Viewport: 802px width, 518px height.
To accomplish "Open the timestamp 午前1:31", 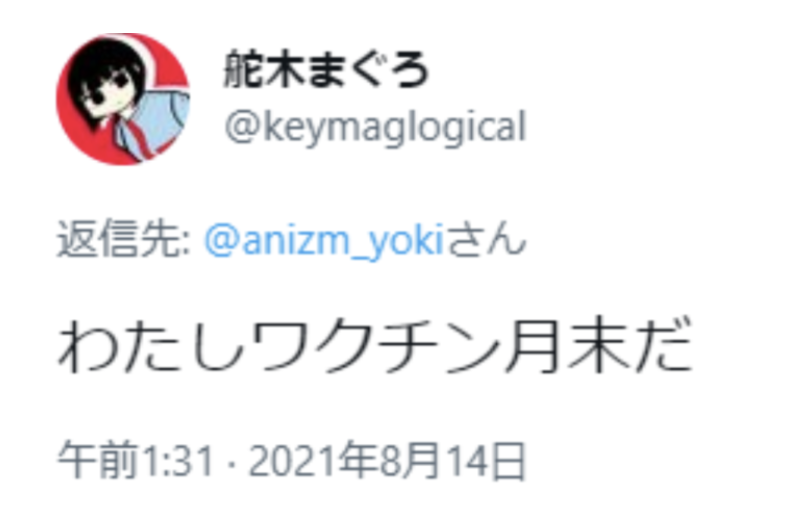I will (x=135, y=460).
